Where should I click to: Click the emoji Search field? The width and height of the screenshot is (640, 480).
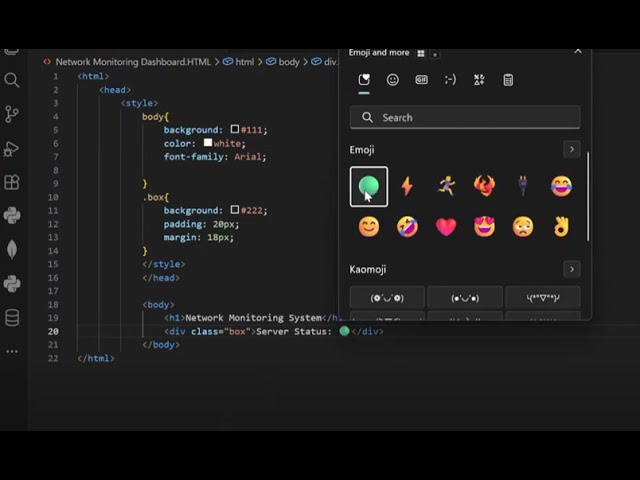465,118
